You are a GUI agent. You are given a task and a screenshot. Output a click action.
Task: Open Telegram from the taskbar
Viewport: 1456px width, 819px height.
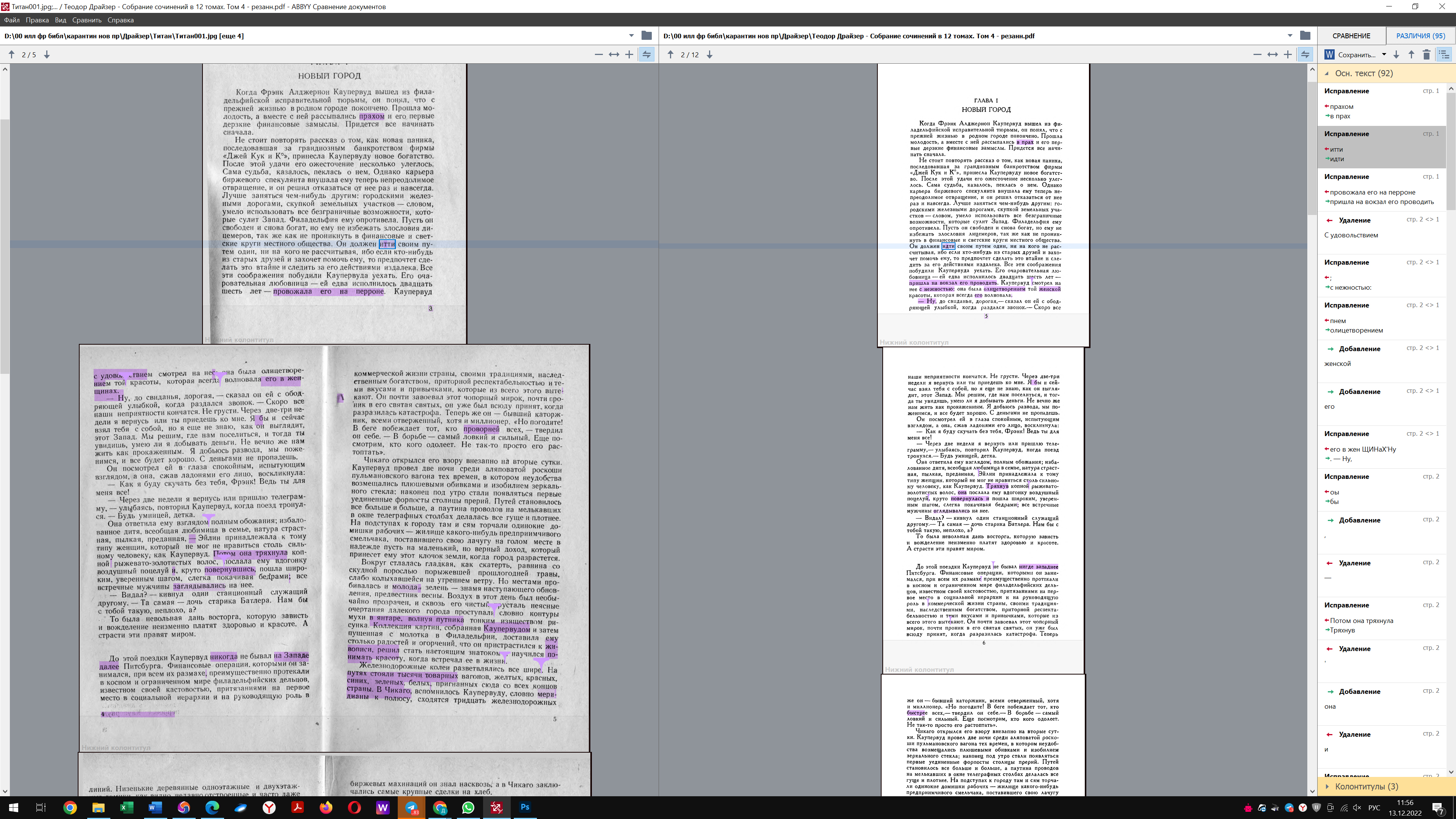tap(411, 807)
